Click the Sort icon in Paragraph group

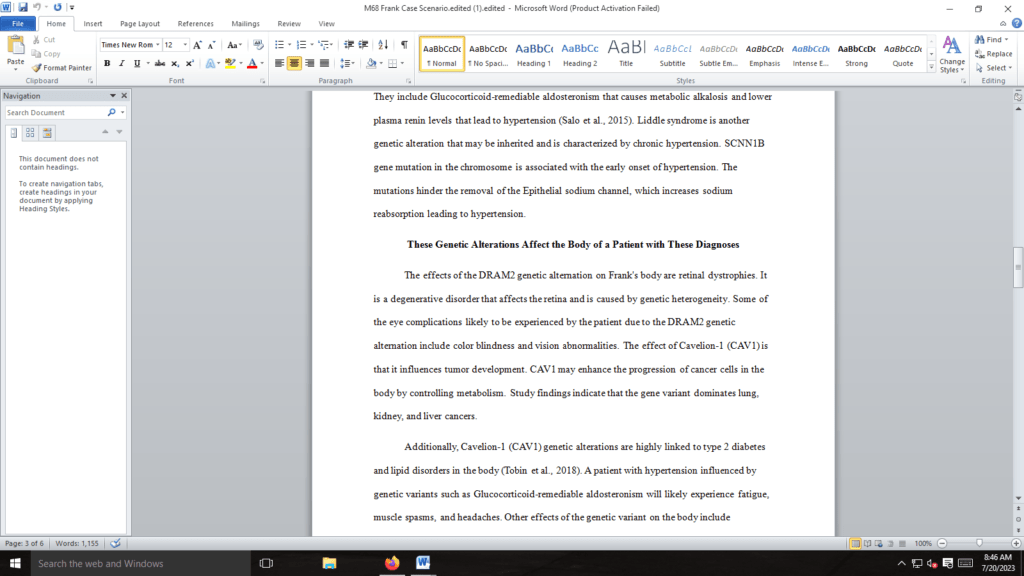[x=385, y=45]
